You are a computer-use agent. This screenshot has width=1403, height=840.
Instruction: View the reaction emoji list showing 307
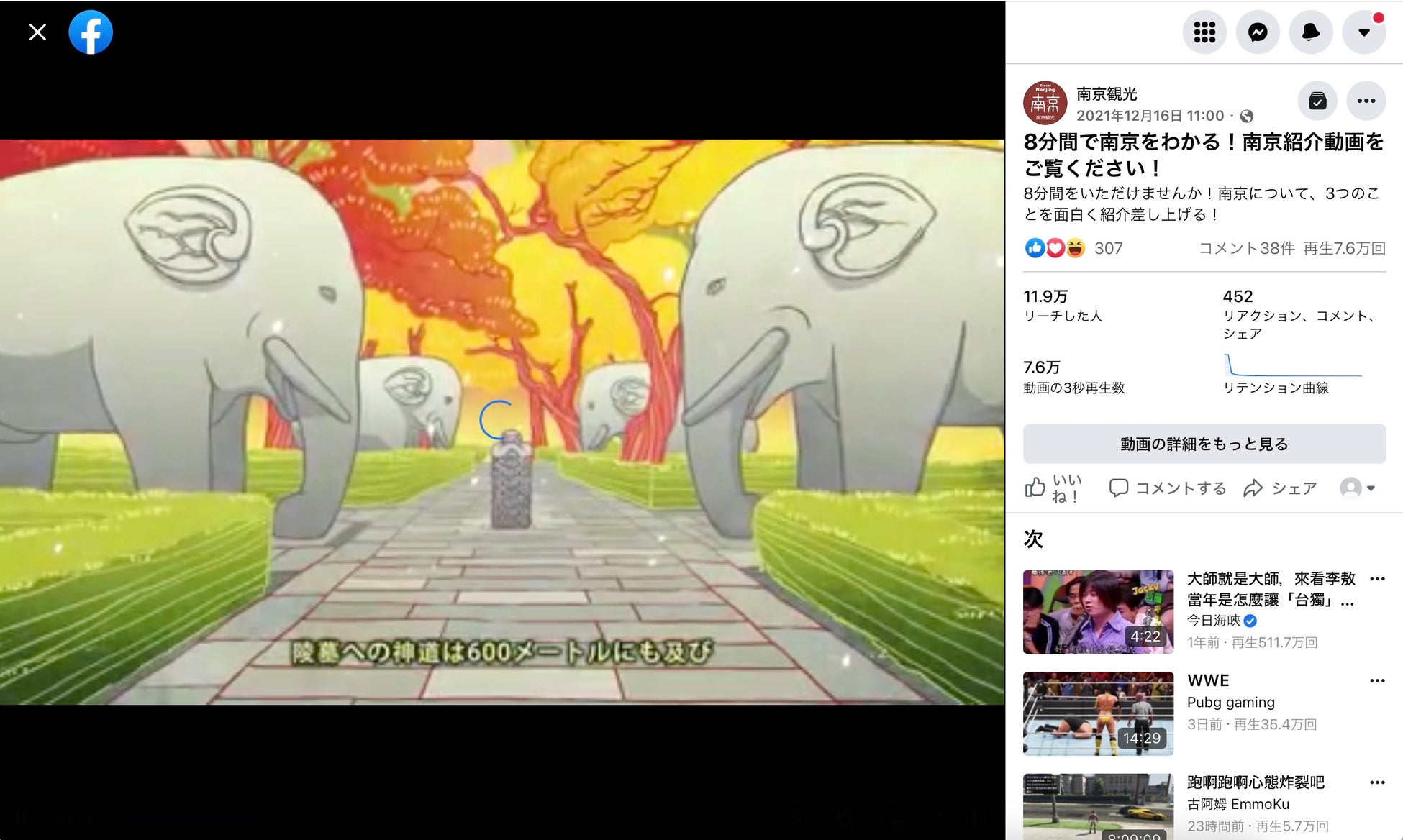point(1073,249)
